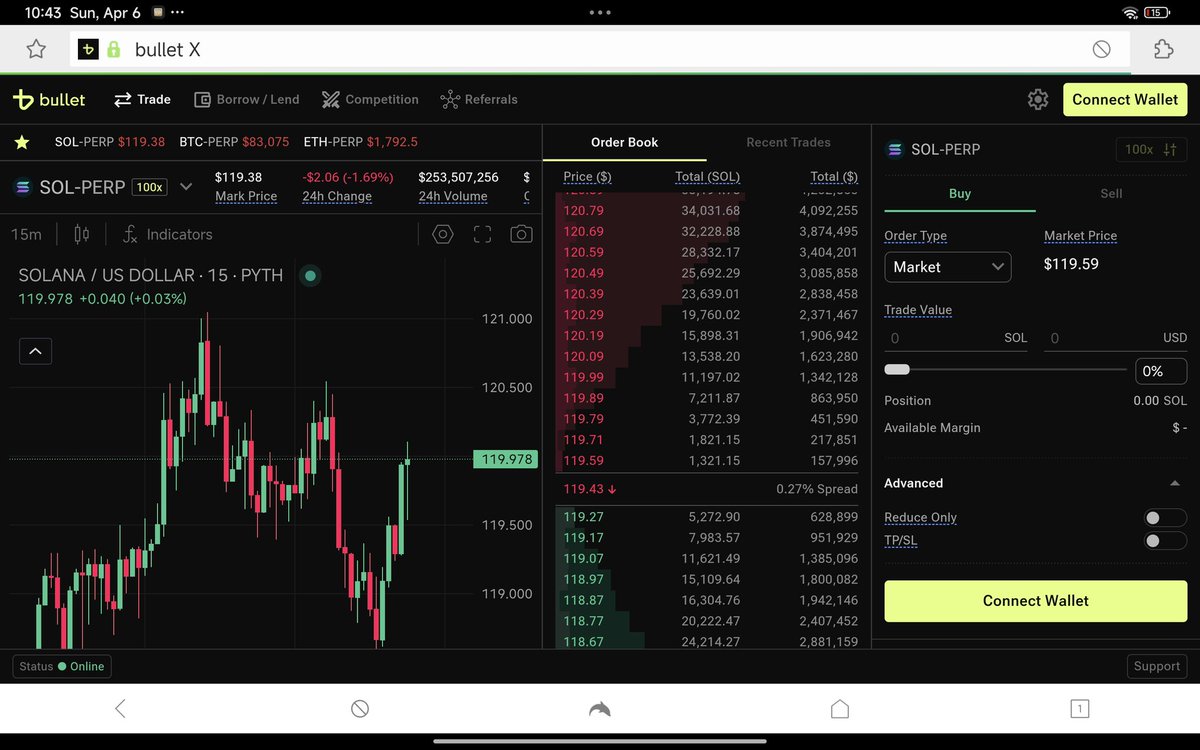Click the favorites star icon
The width and height of the screenshot is (1200, 750).
[21, 142]
